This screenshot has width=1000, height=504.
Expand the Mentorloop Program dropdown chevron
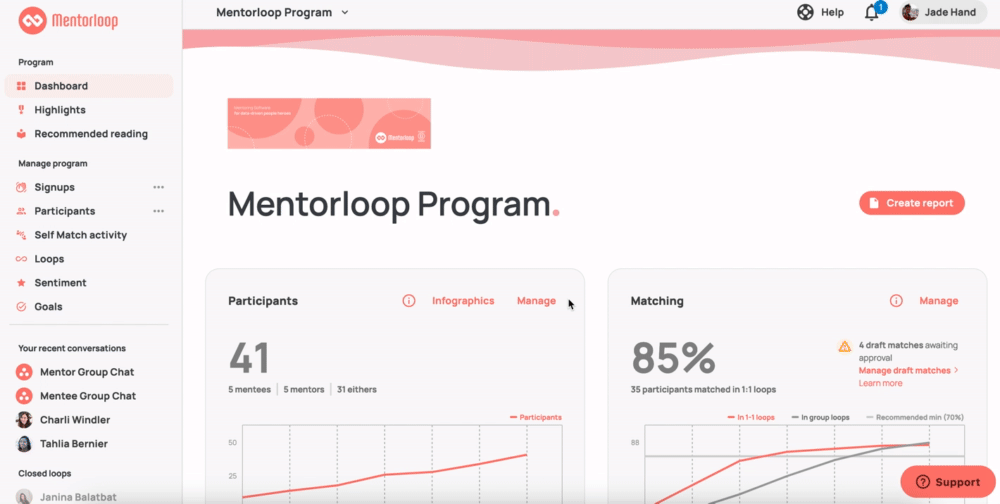click(x=345, y=12)
